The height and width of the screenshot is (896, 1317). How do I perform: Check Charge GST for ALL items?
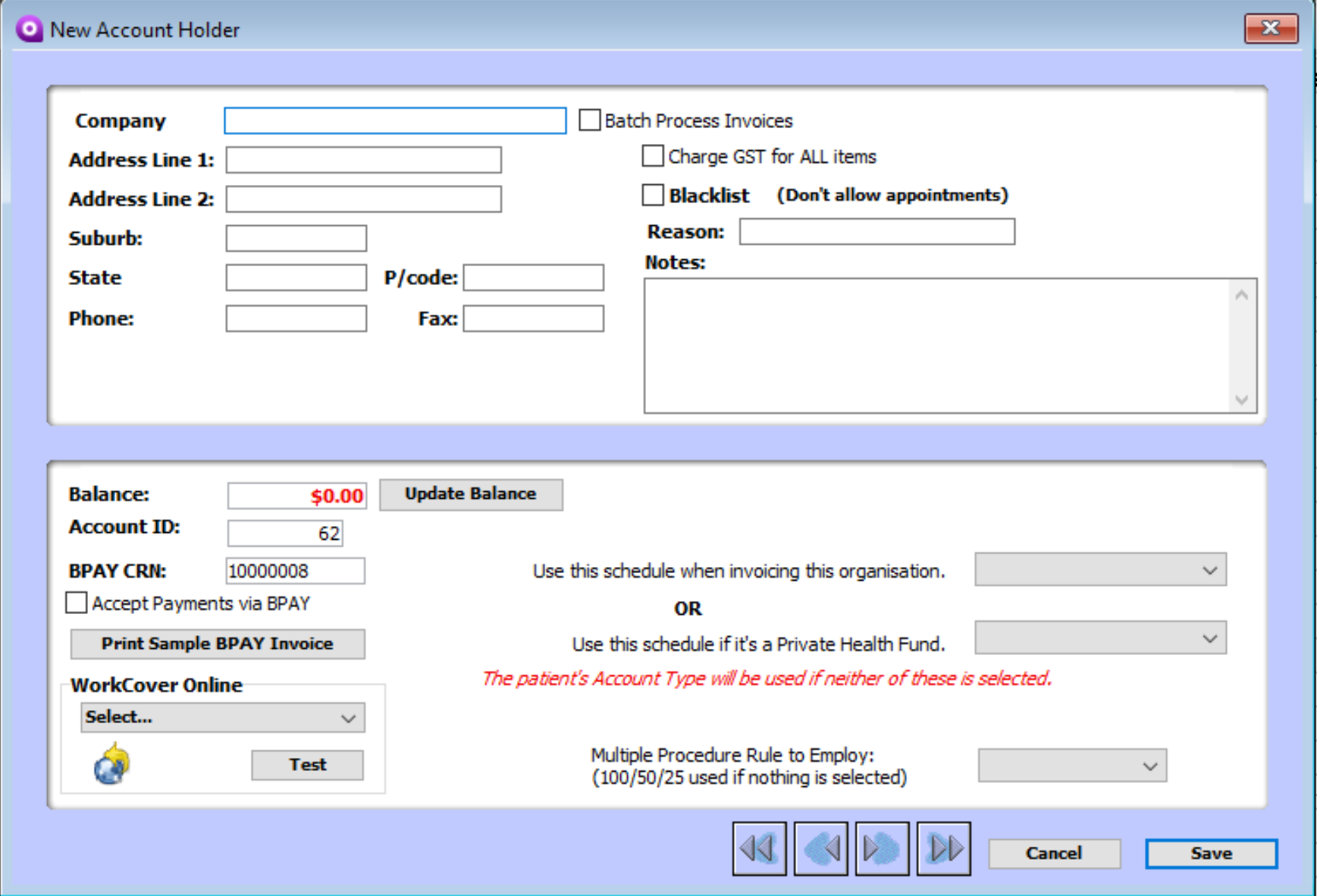pos(652,155)
